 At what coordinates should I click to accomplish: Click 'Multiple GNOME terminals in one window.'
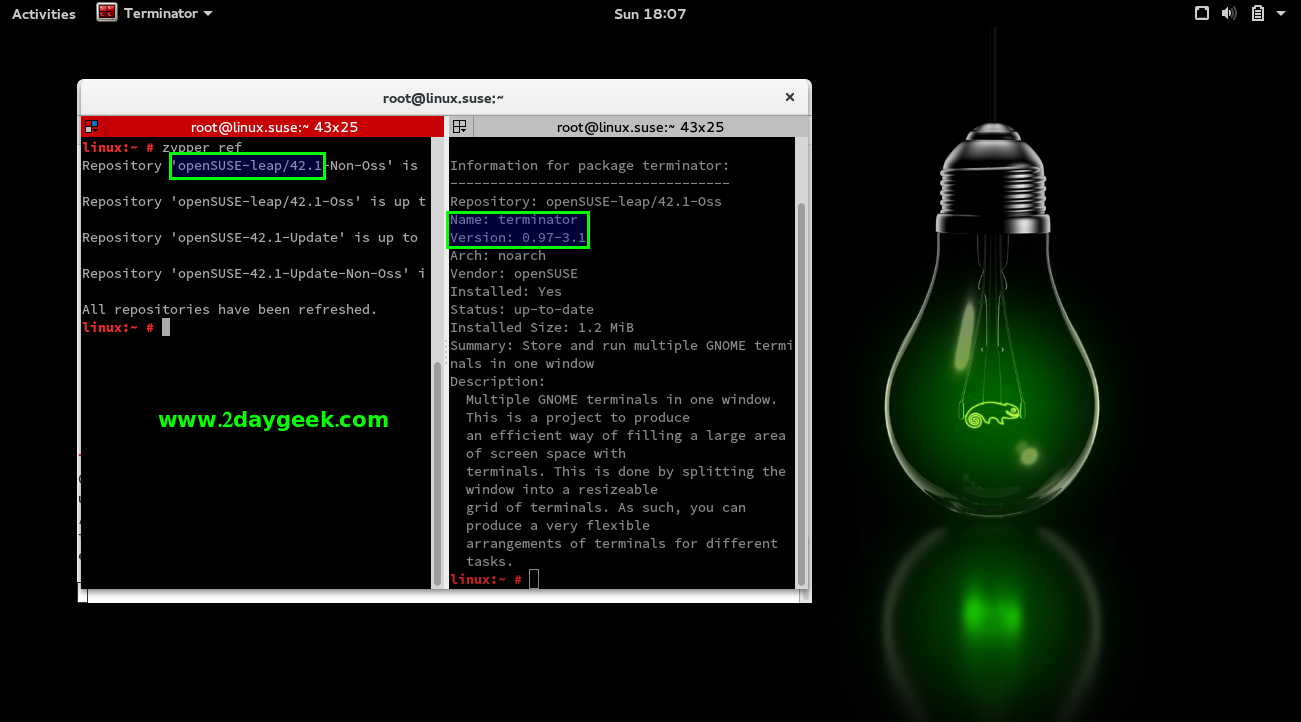tap(622, 399)
